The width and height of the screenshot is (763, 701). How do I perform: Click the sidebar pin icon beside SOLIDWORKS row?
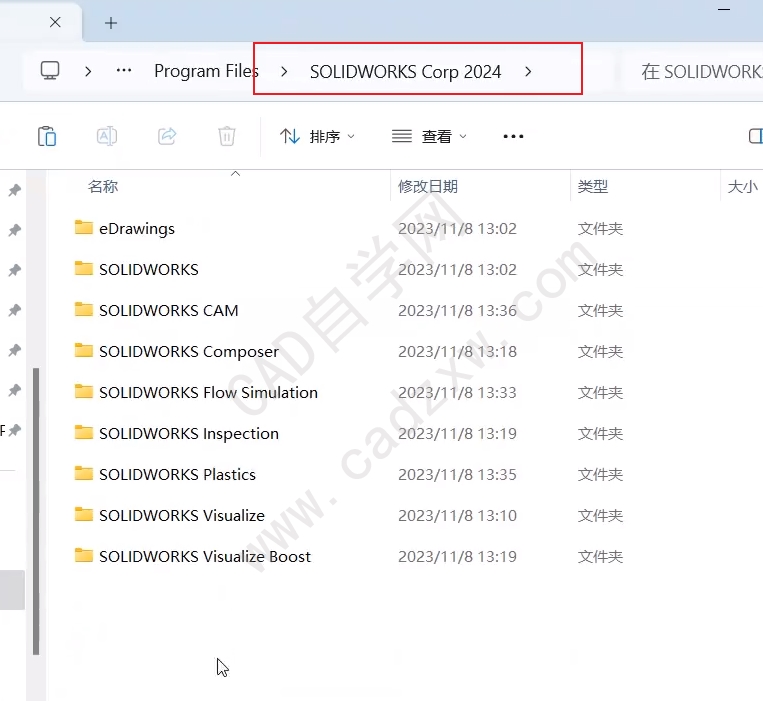point(15,270)
